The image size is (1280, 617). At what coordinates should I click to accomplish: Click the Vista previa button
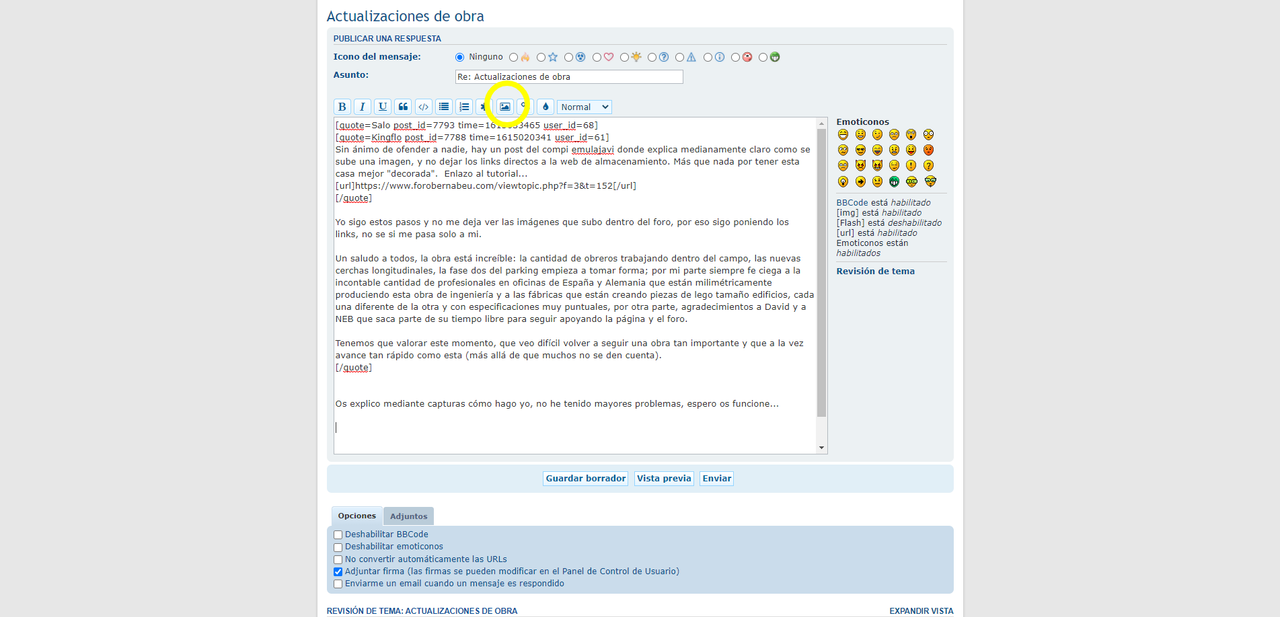(664, 479)
